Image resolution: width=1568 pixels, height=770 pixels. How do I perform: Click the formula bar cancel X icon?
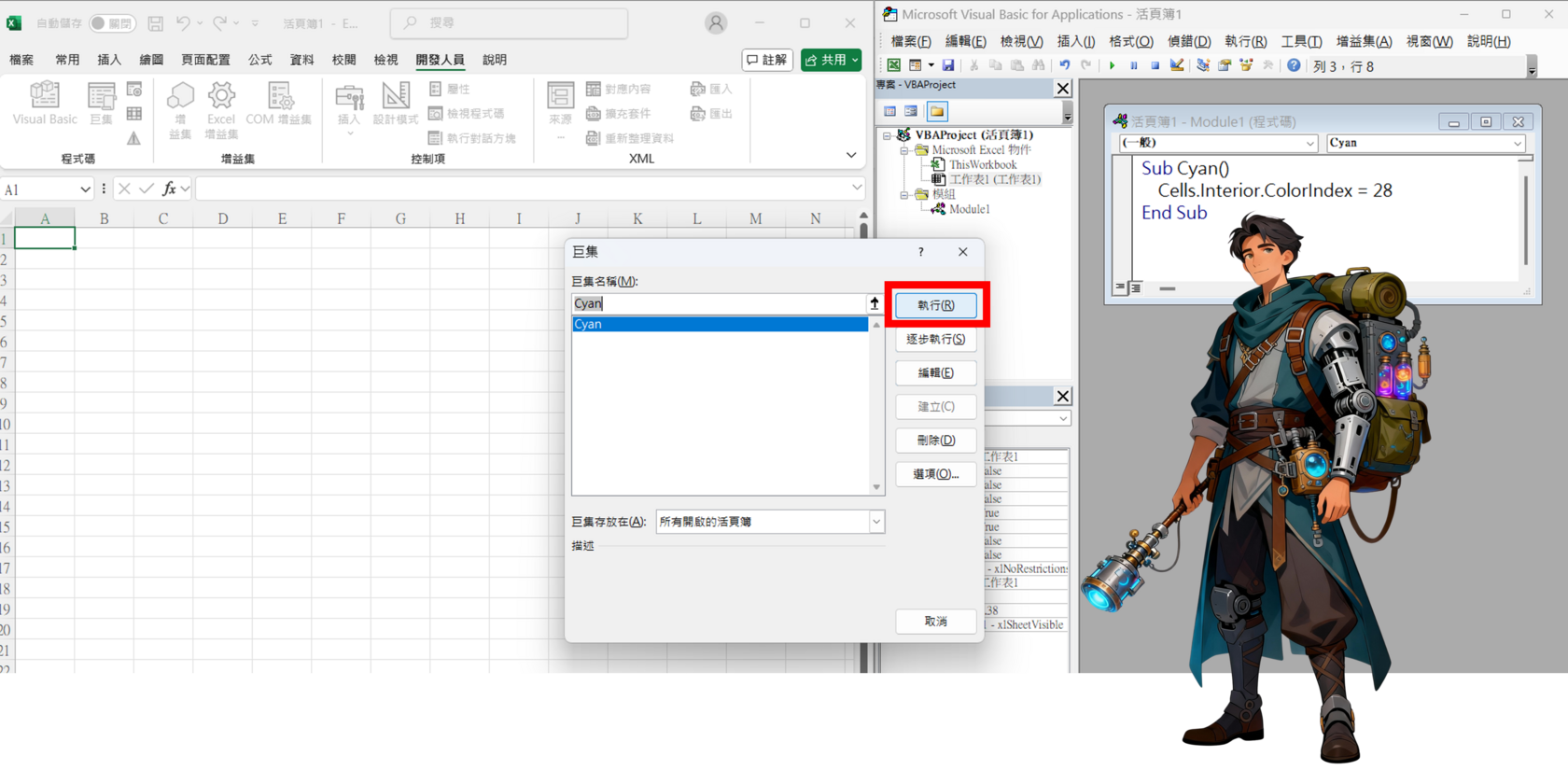pyautogui.click(x=124, y=189)
